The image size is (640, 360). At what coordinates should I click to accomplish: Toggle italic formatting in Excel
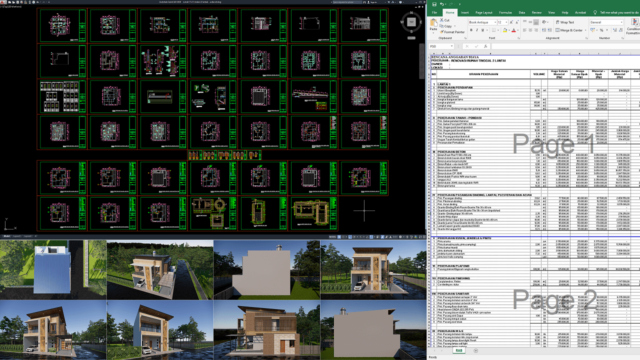477,30
